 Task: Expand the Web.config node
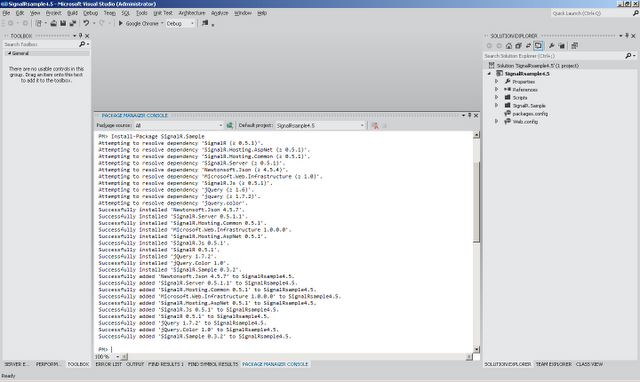pos(497,122)
